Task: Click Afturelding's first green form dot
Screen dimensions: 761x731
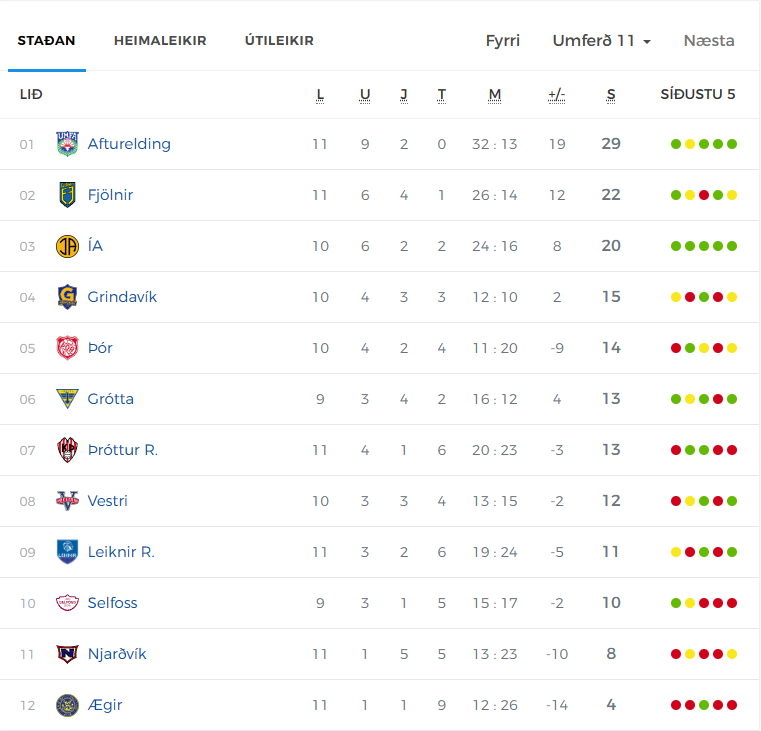Action: (676, 144)
